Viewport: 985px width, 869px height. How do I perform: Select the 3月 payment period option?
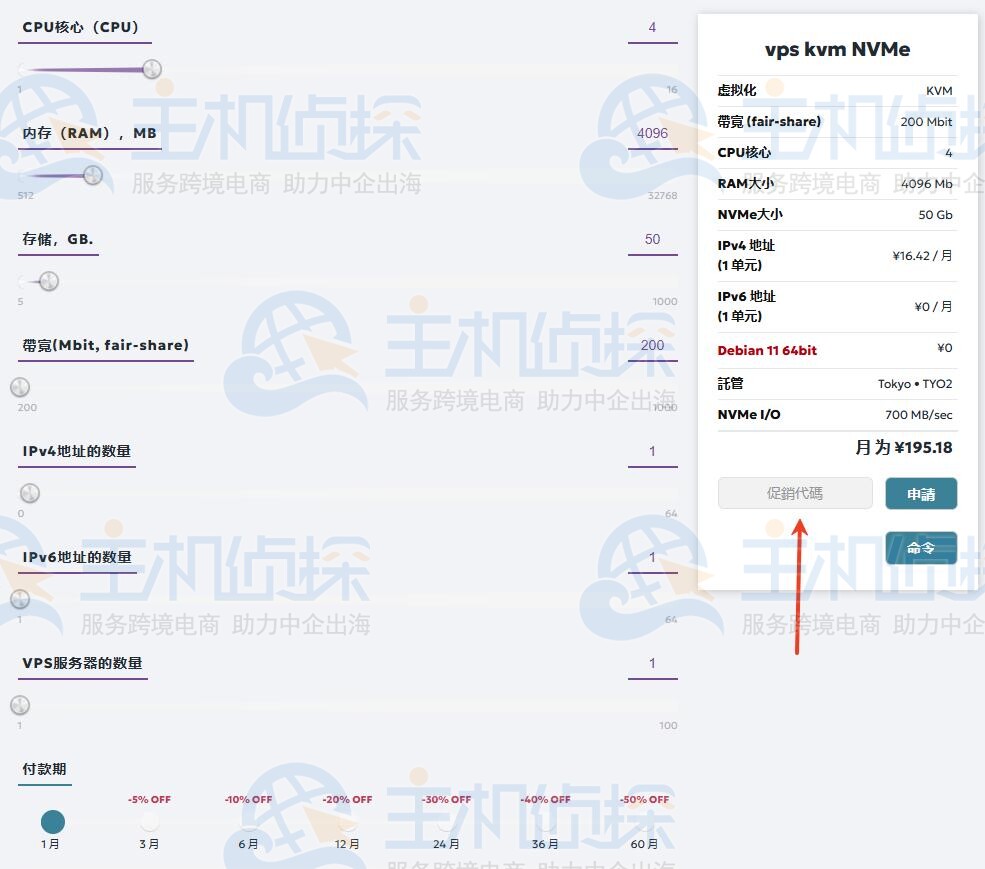coord(149,822)
